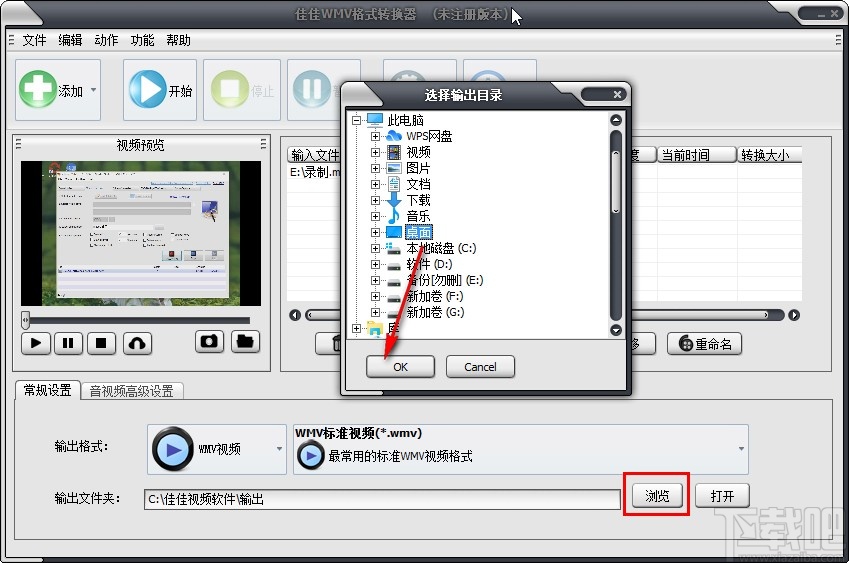Open the WMV视频 output format dropdown
This screenshot has height=563, width=849.
[x=217, y=449]
